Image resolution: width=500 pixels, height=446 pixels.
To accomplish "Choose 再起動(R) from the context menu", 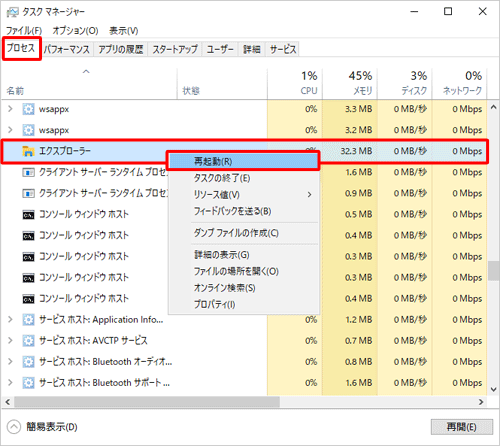I will (x=243, y=161).
